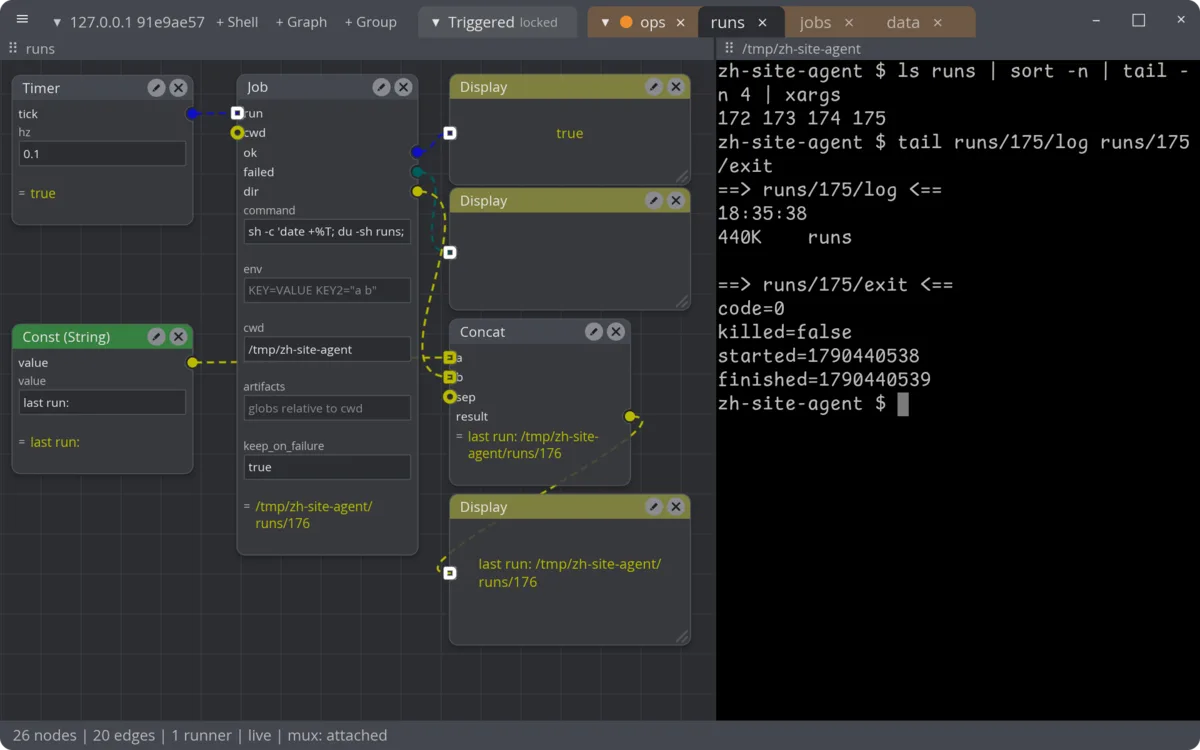The height and width of the screenshot is (750, 1200).
Task: Select the Job node's cwd input port
Action: click(x=237, y=132)
